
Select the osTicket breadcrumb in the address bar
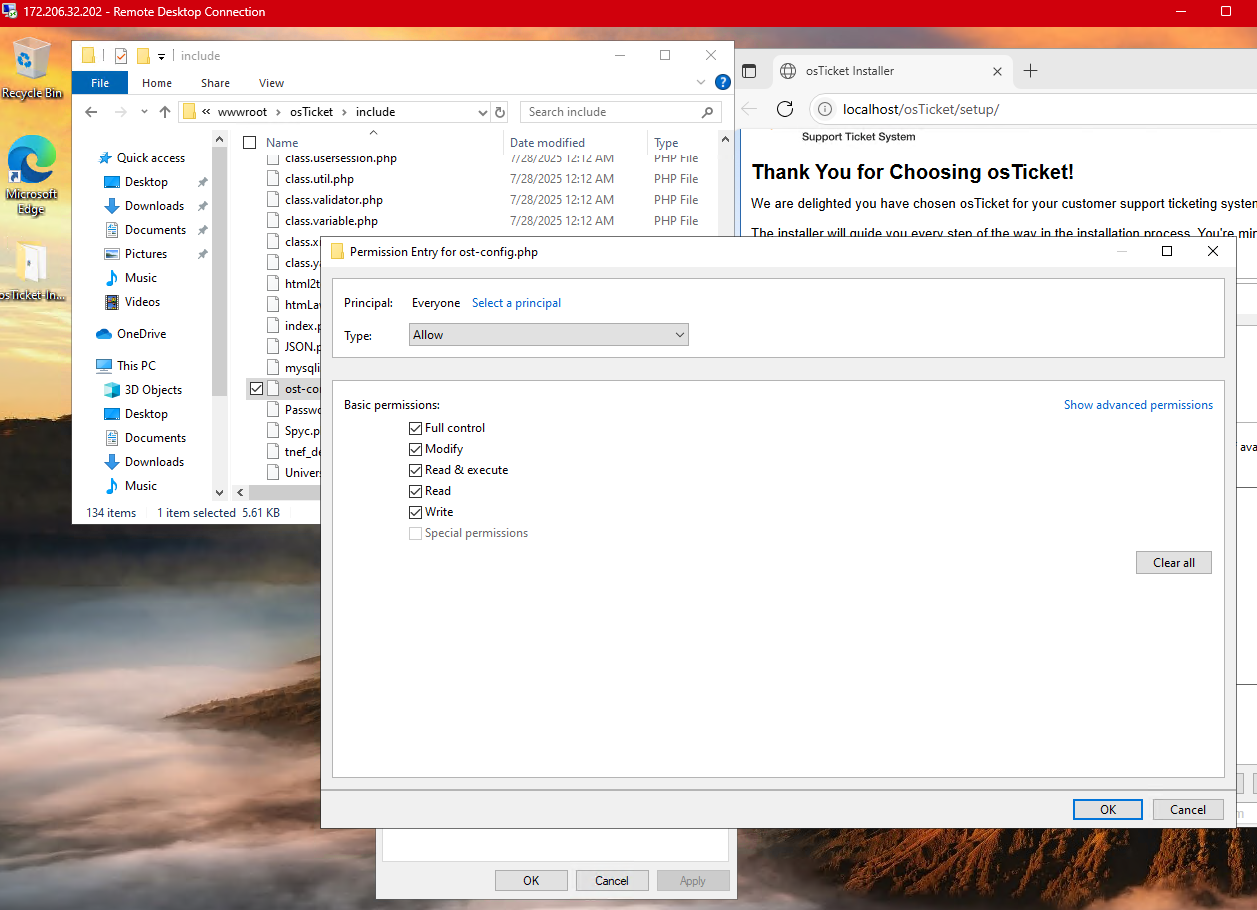(x=311, y=112)
